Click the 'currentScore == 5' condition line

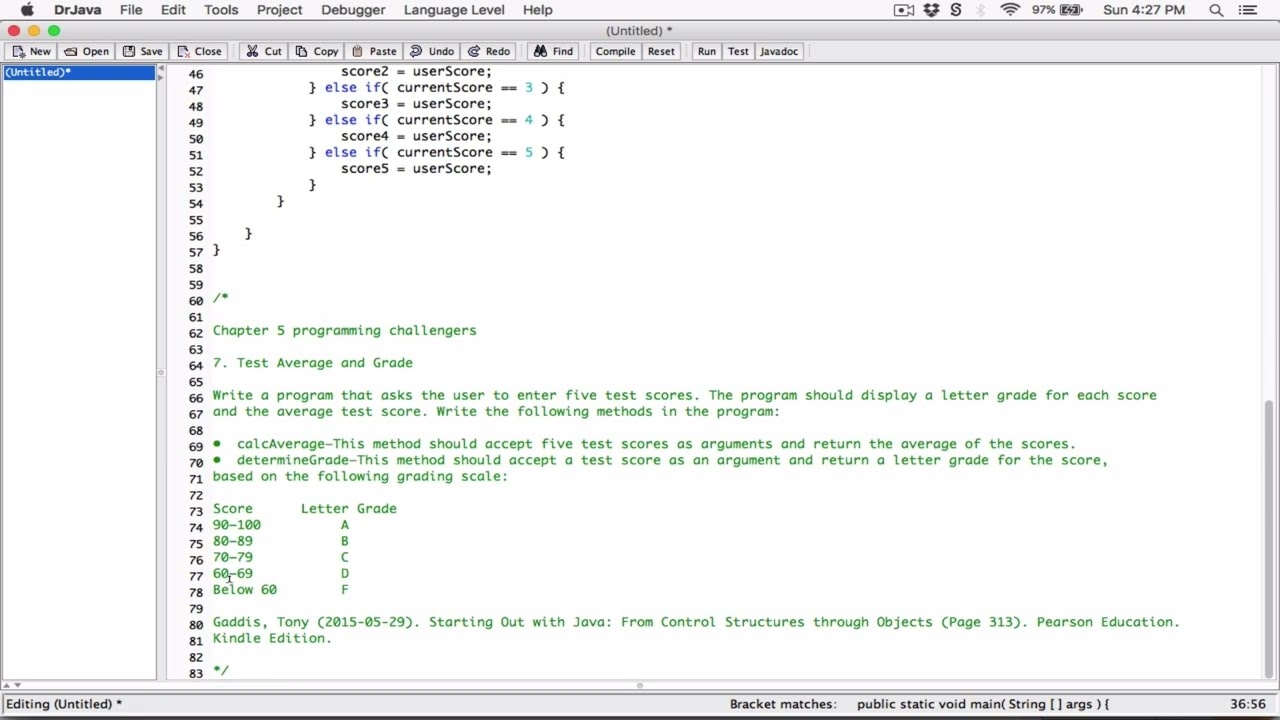(436, 153)
